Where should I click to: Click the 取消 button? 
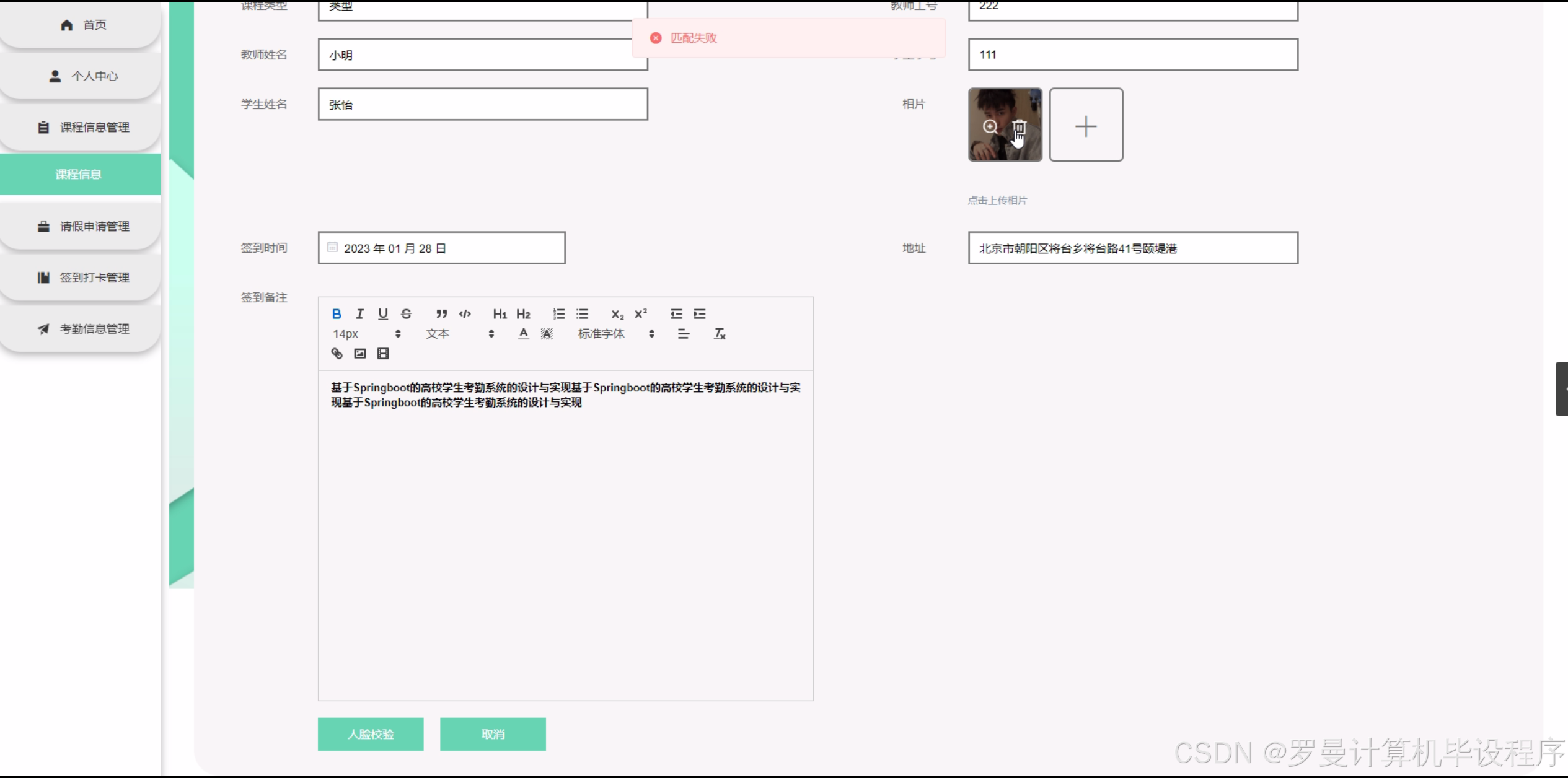[493, 734]
